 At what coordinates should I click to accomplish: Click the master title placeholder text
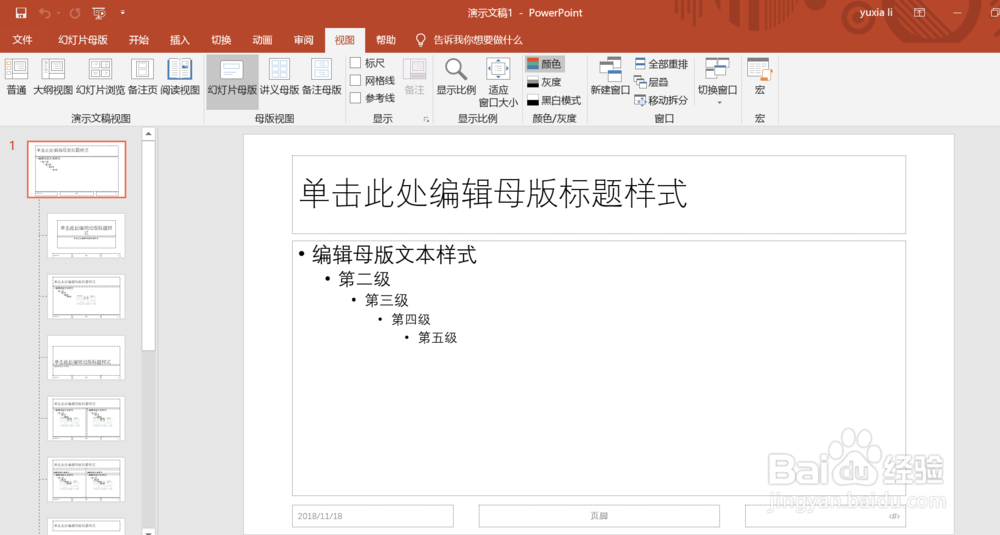point(493,193)
